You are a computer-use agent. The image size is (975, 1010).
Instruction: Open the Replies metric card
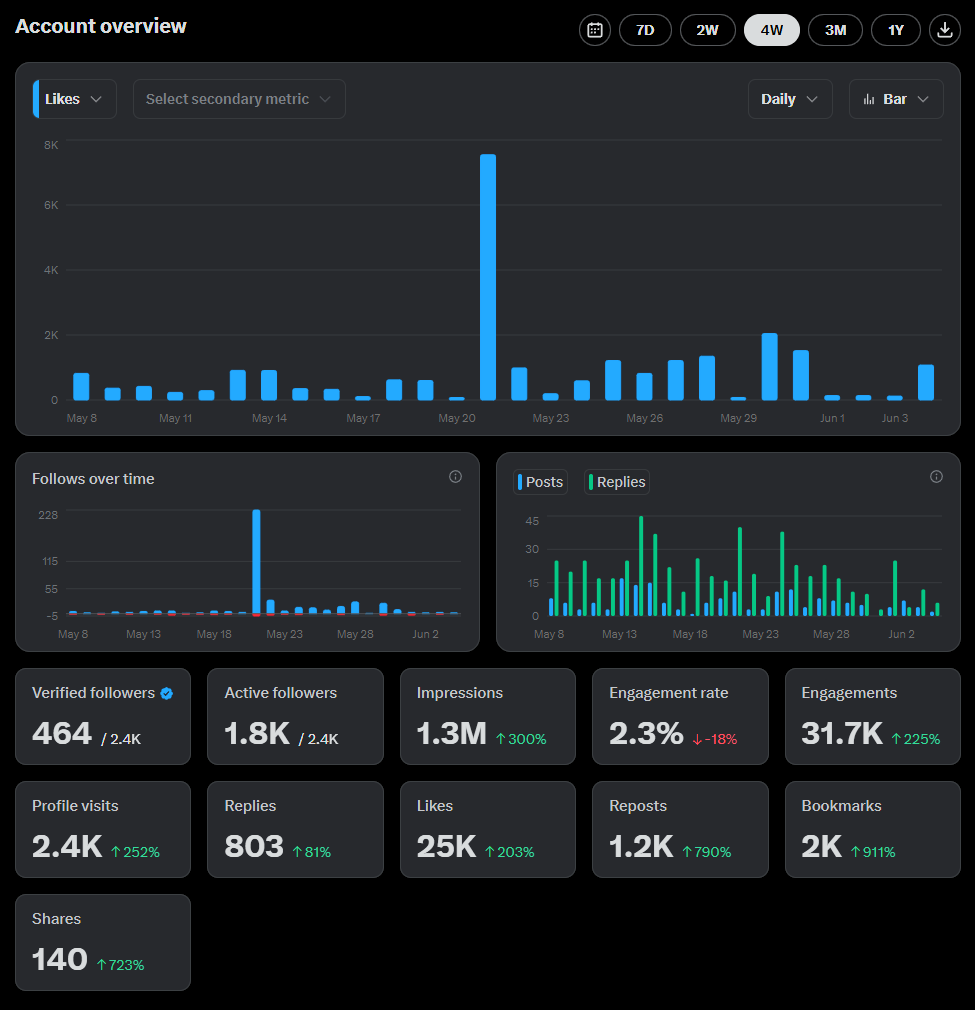[295, 830]
